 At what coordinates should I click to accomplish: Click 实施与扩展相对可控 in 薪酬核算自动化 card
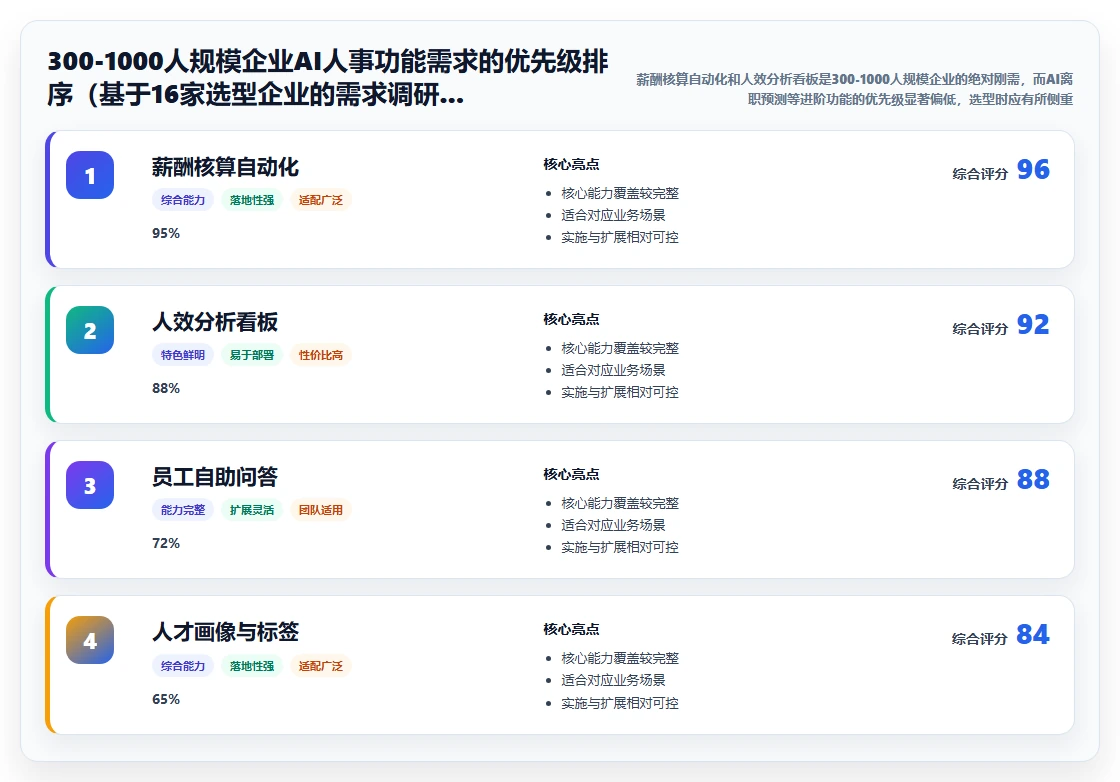click(x=620, y=237)
